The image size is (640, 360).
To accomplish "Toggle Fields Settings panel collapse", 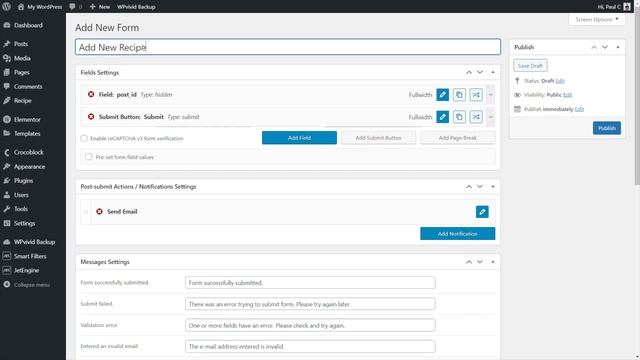I will 493,72.
